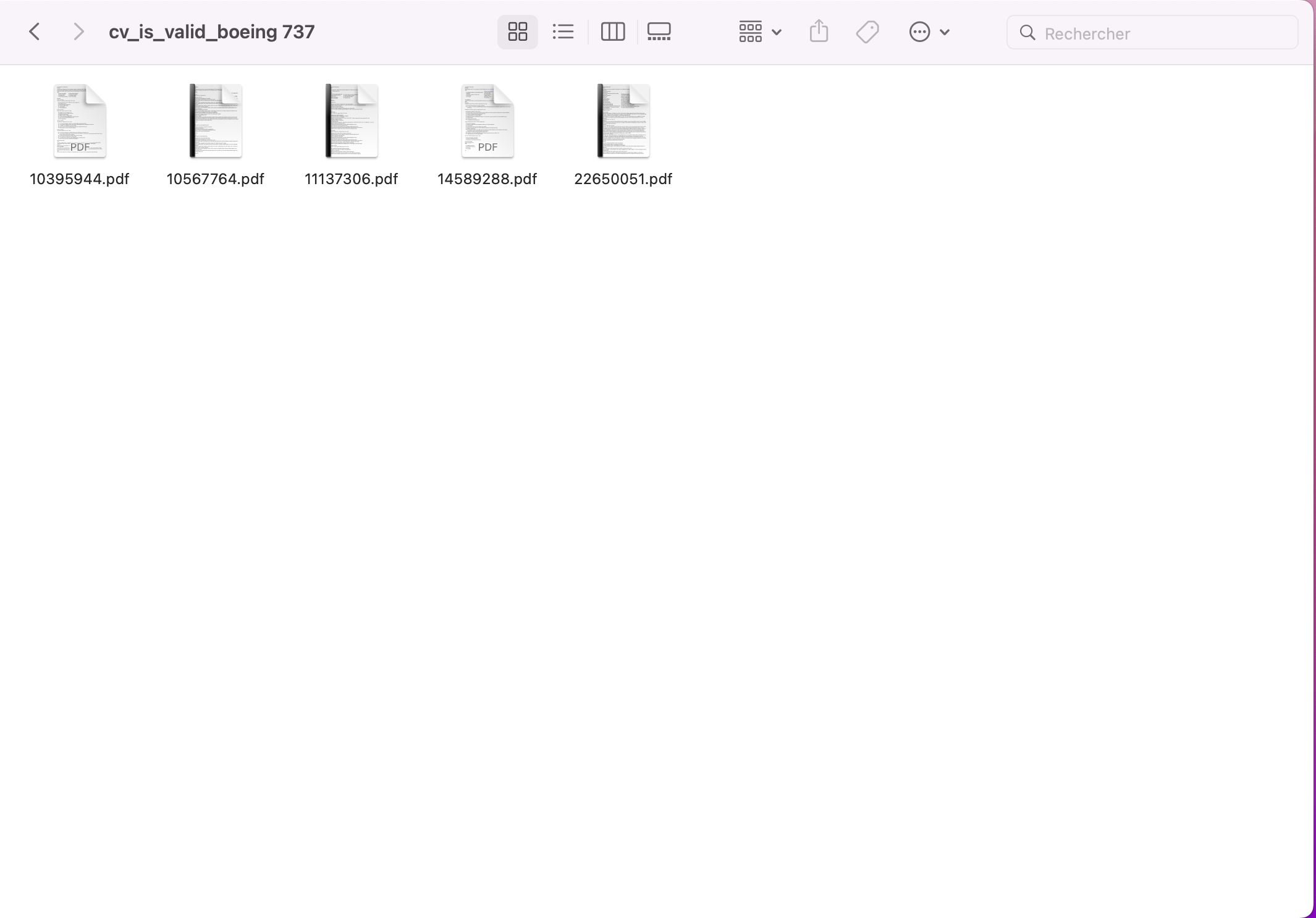This screenshot has width=1316, height=918.
Task: Select the 10395944.pdf thumbnail
Action: 80,121
